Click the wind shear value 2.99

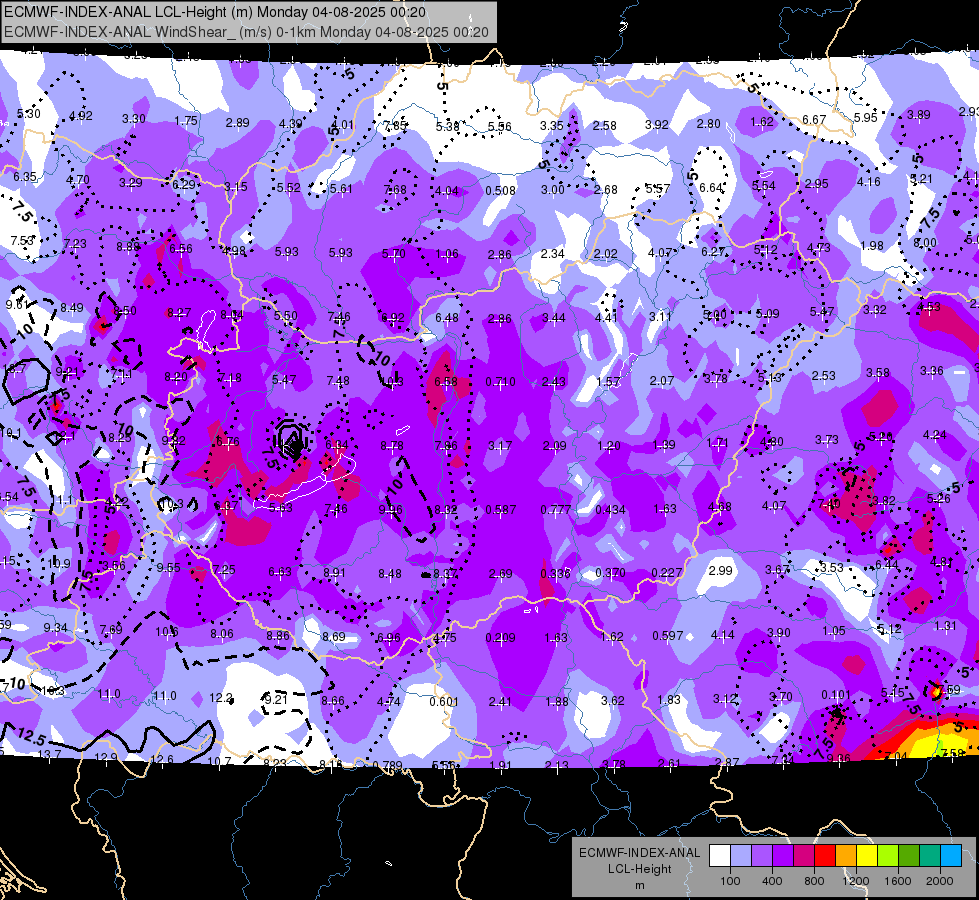(721, 571)
